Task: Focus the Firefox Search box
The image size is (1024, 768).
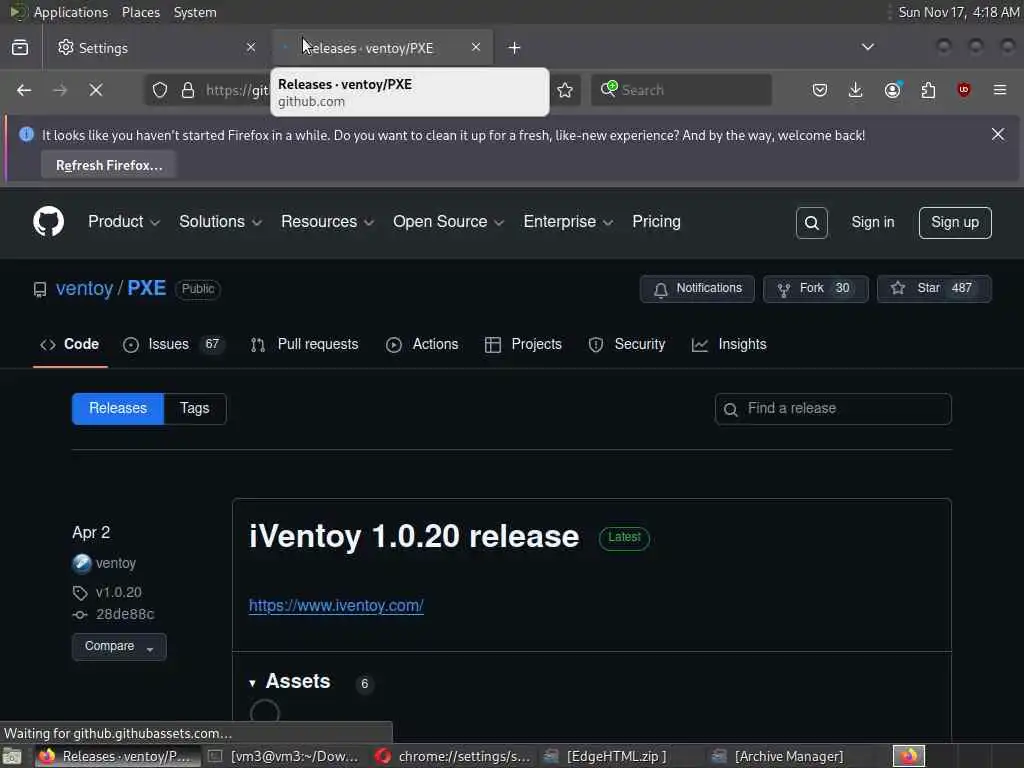Action: click(681, 90)
